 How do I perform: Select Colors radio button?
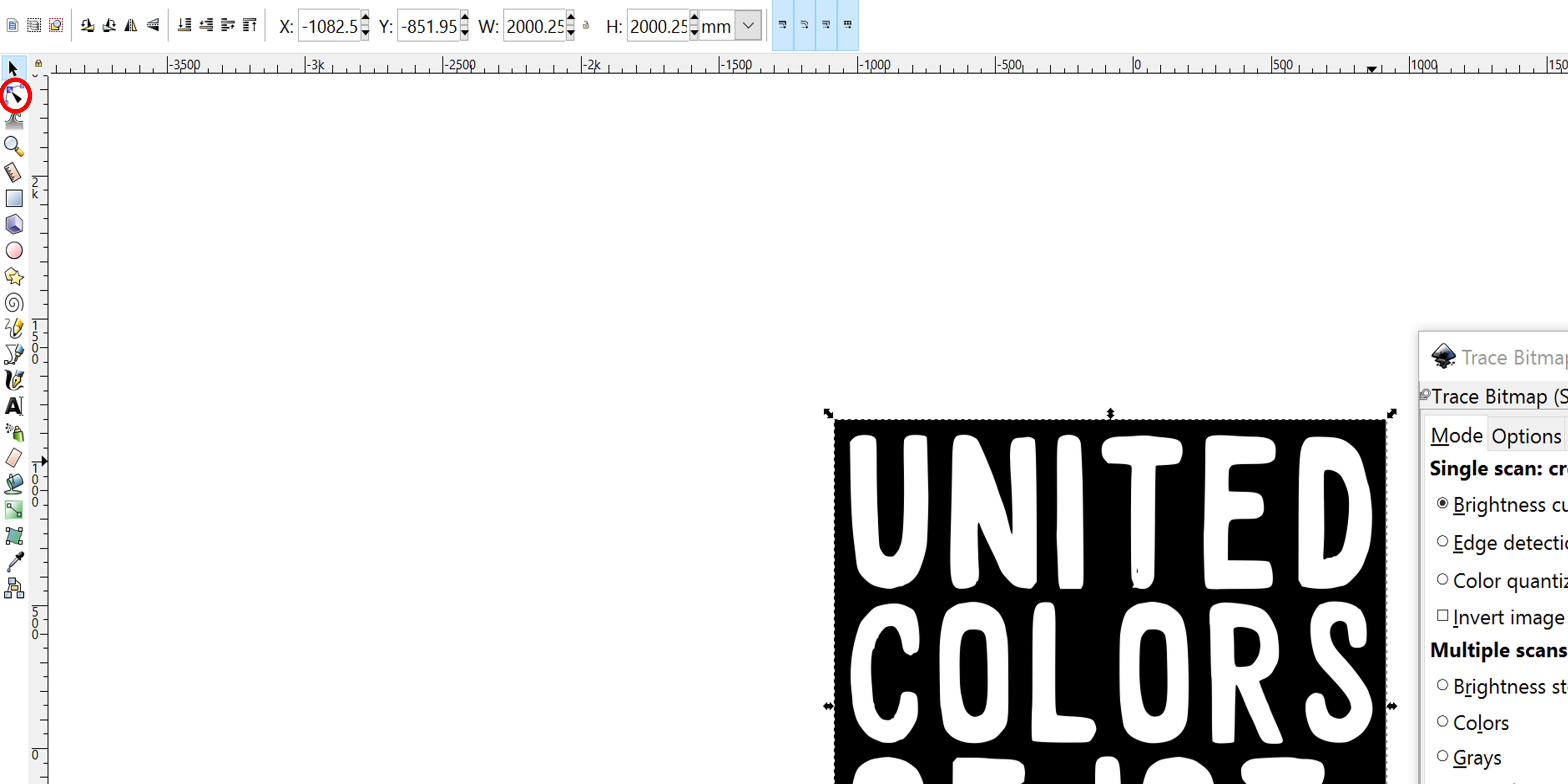[1443, 721]
